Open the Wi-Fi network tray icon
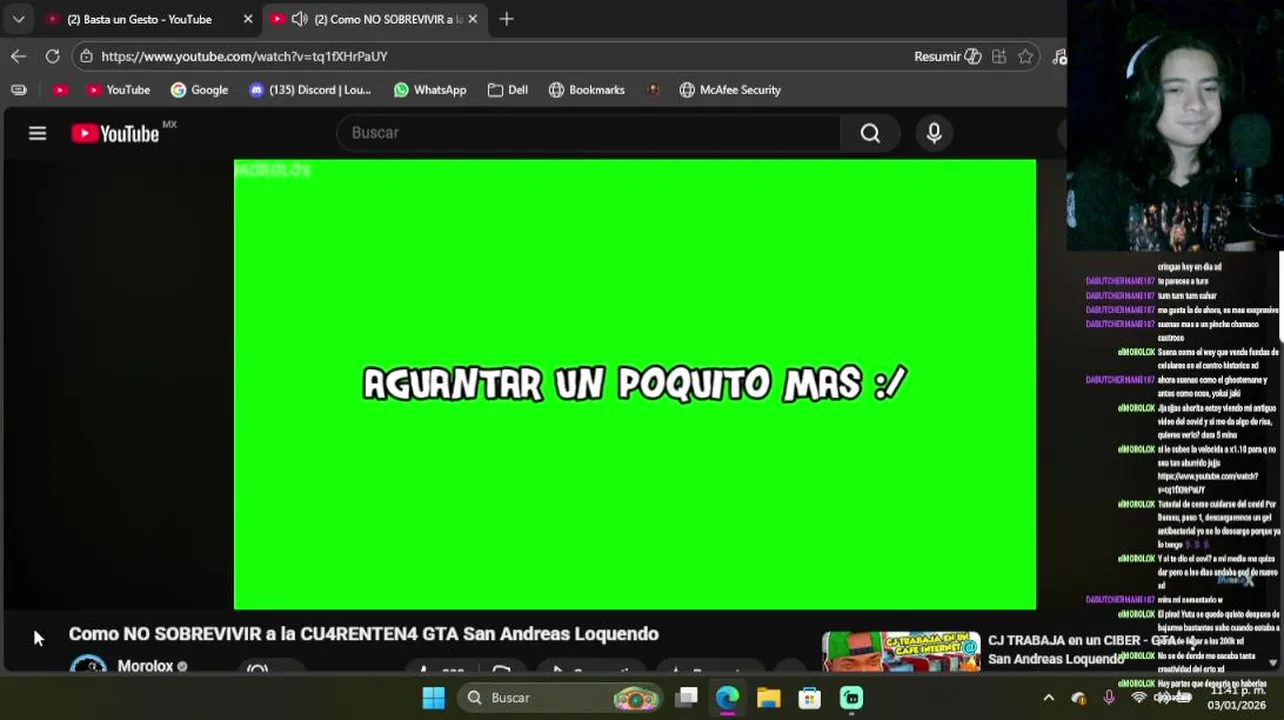1284x720 pixels. (1138, 697)
